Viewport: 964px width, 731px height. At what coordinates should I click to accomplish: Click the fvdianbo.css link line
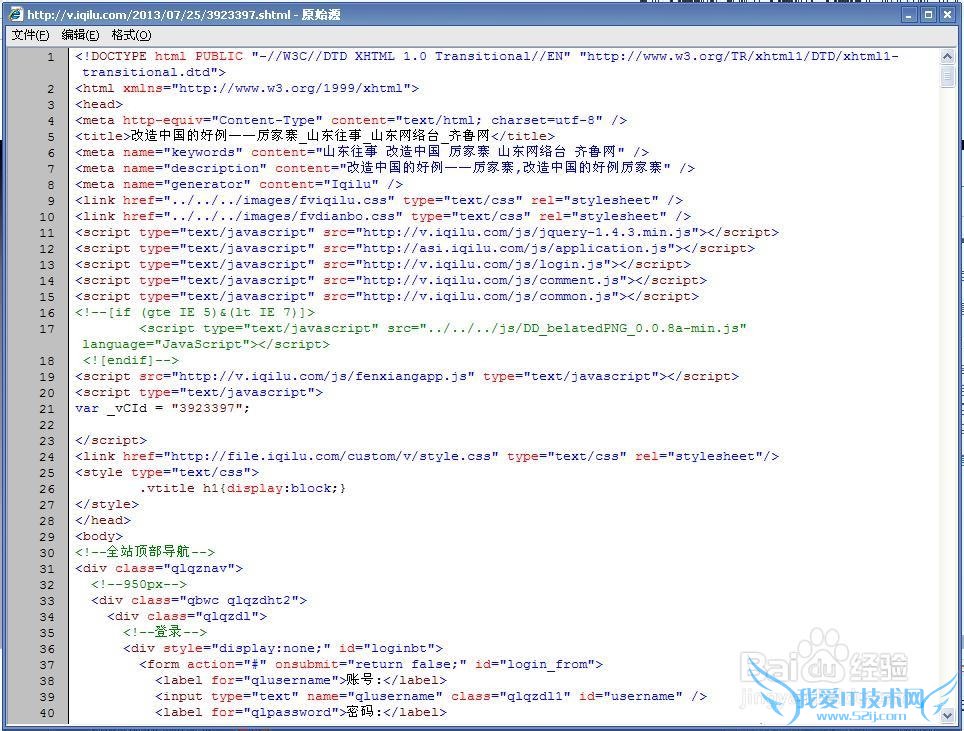(x=383, y=216)
